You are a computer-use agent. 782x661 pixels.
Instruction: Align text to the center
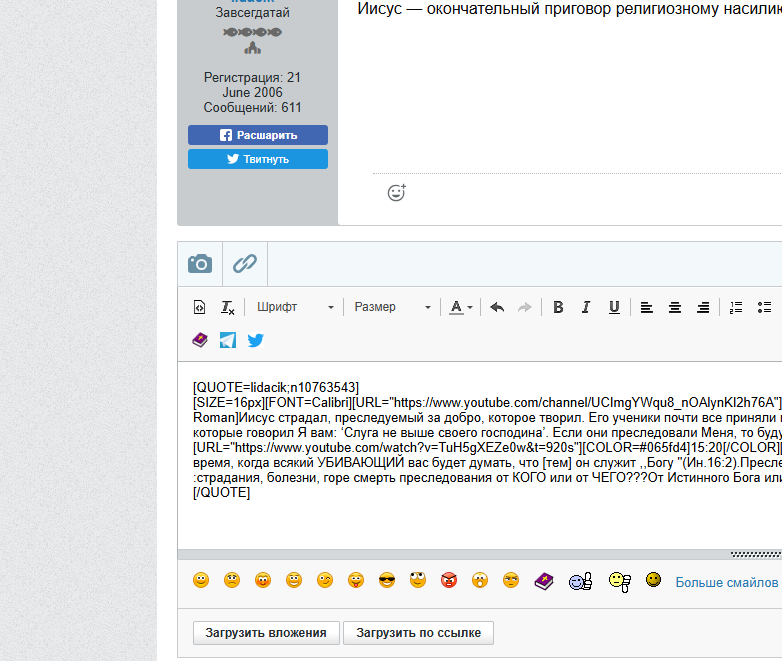[675, 307]
